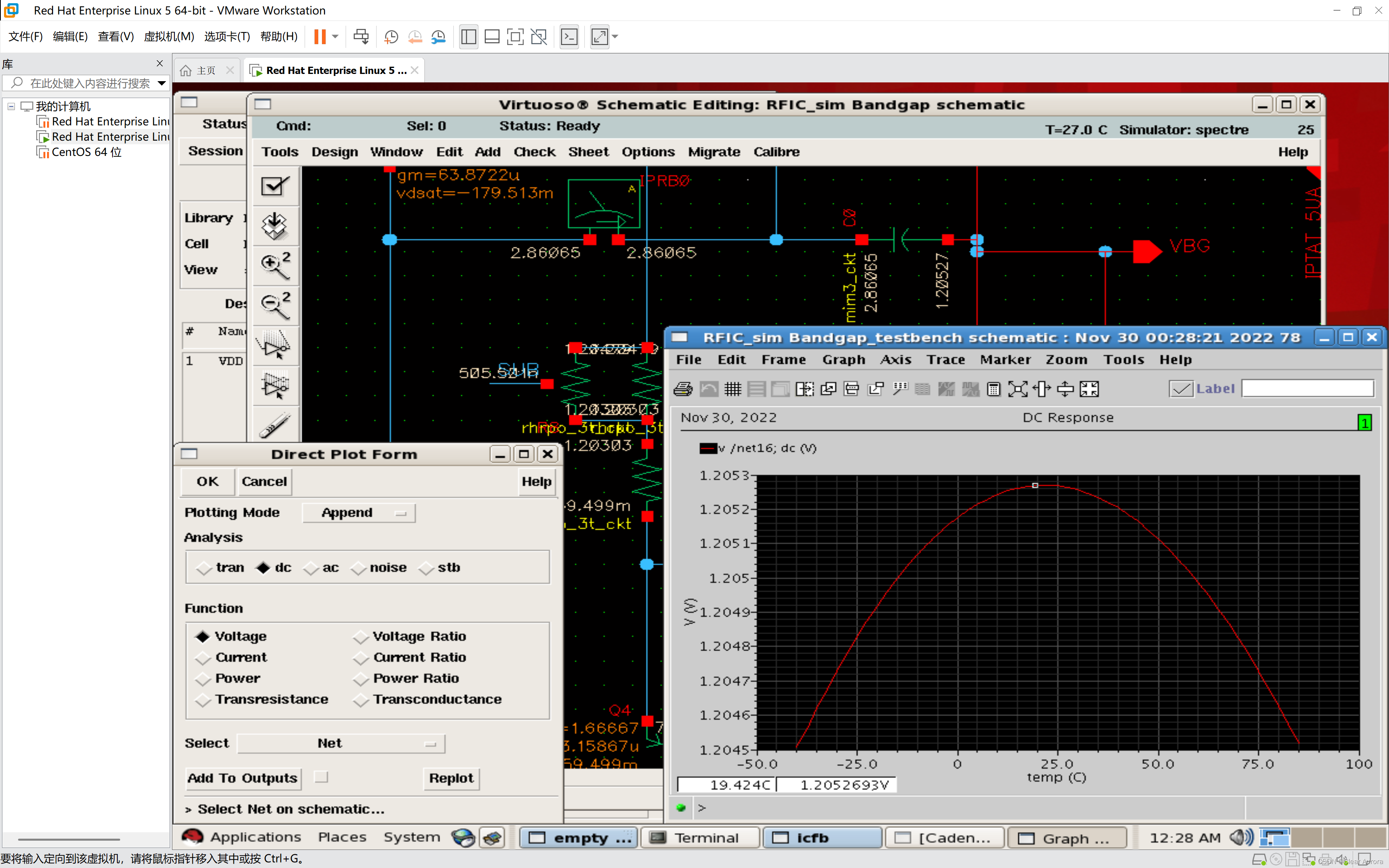Image resolution: width=1389 pixels, height=868 pixels.
Task: Open the Select Net dropdown
Action: click(x=341, y=743)
